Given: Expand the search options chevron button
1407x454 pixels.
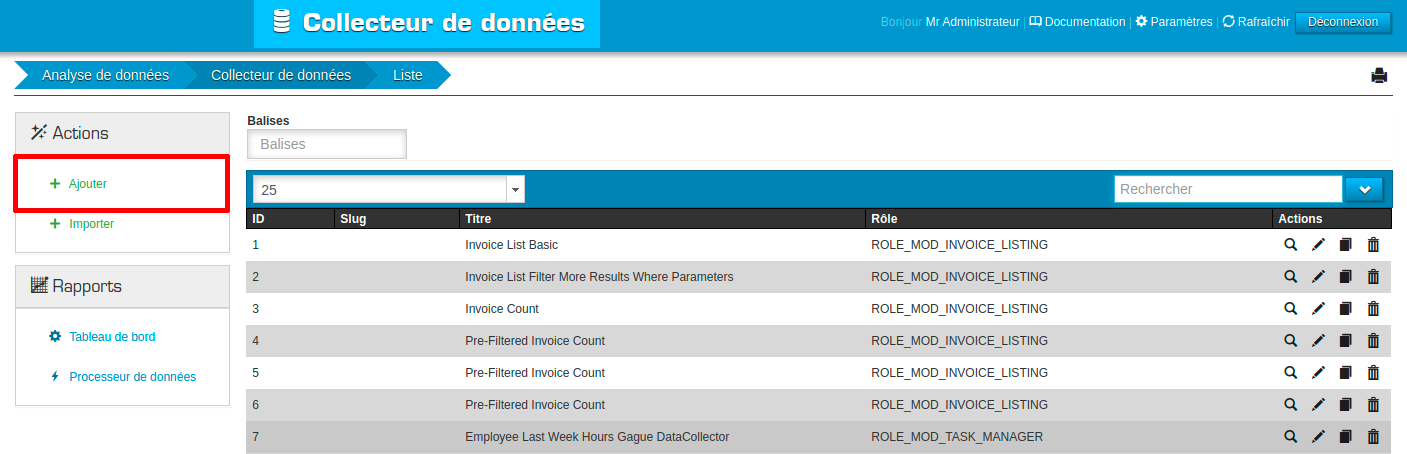Looking at the screenshot, I should (x=1364, y=189).
